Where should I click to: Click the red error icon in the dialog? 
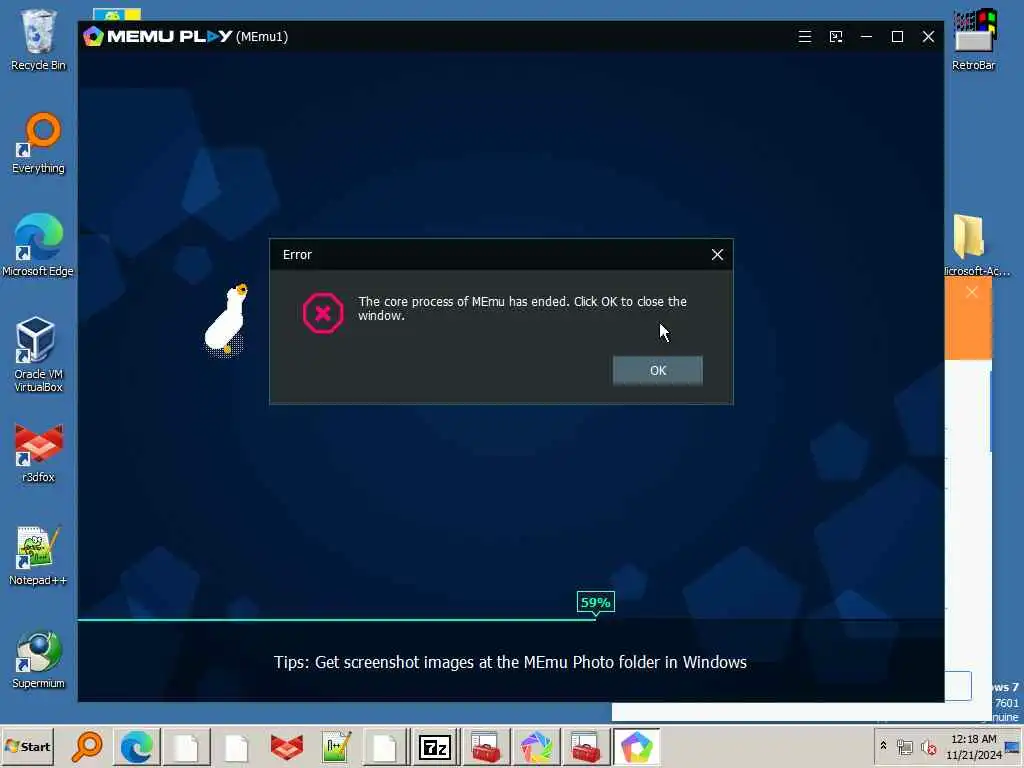click(323, 313)
